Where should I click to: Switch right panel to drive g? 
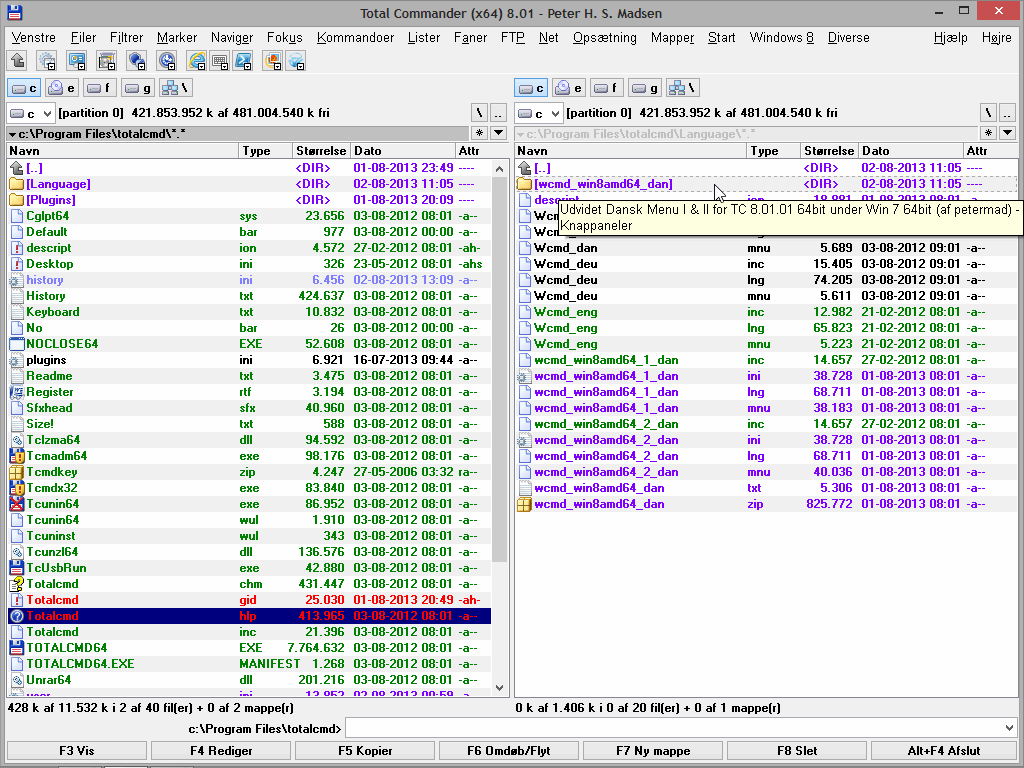(645, 88)
